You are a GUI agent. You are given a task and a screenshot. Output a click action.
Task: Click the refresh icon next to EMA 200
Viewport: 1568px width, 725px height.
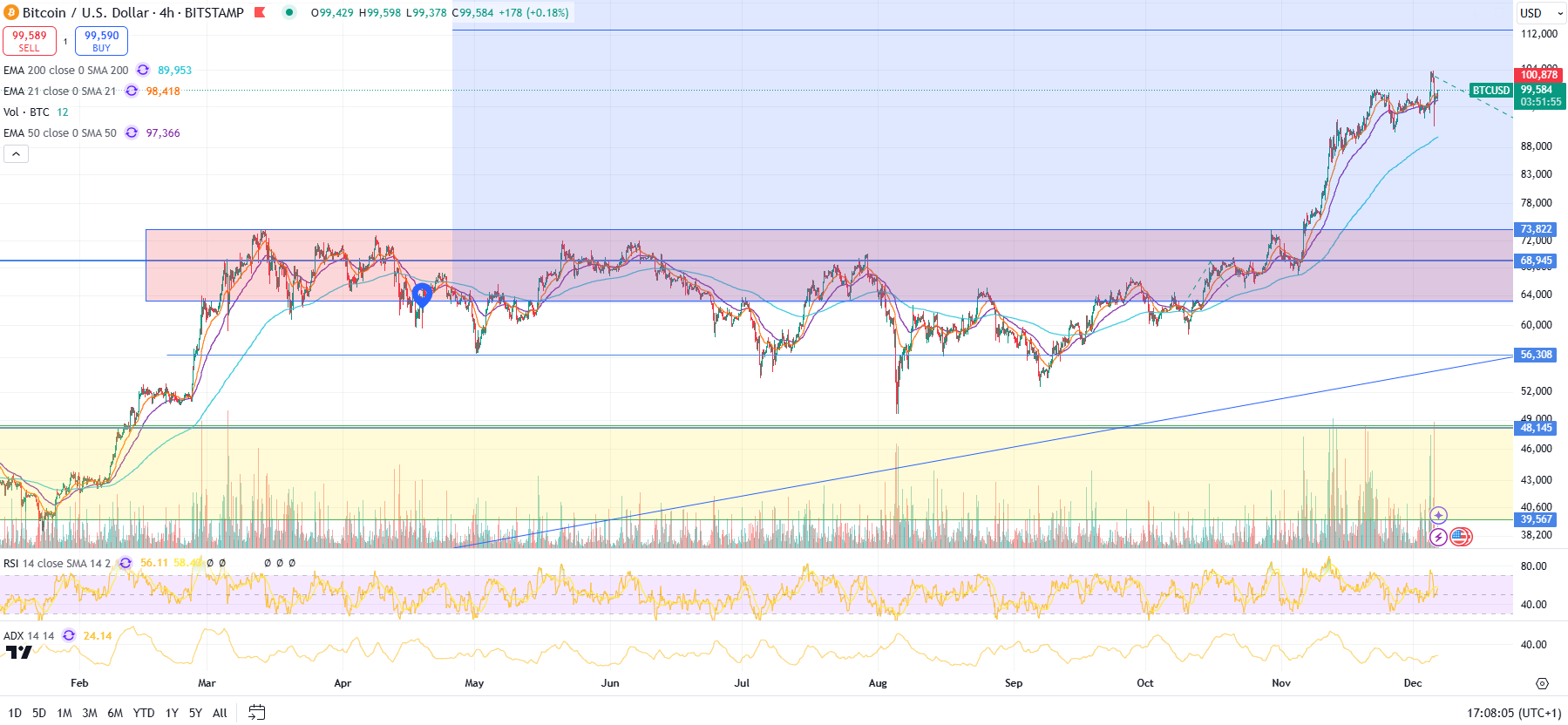coord(143,71)
